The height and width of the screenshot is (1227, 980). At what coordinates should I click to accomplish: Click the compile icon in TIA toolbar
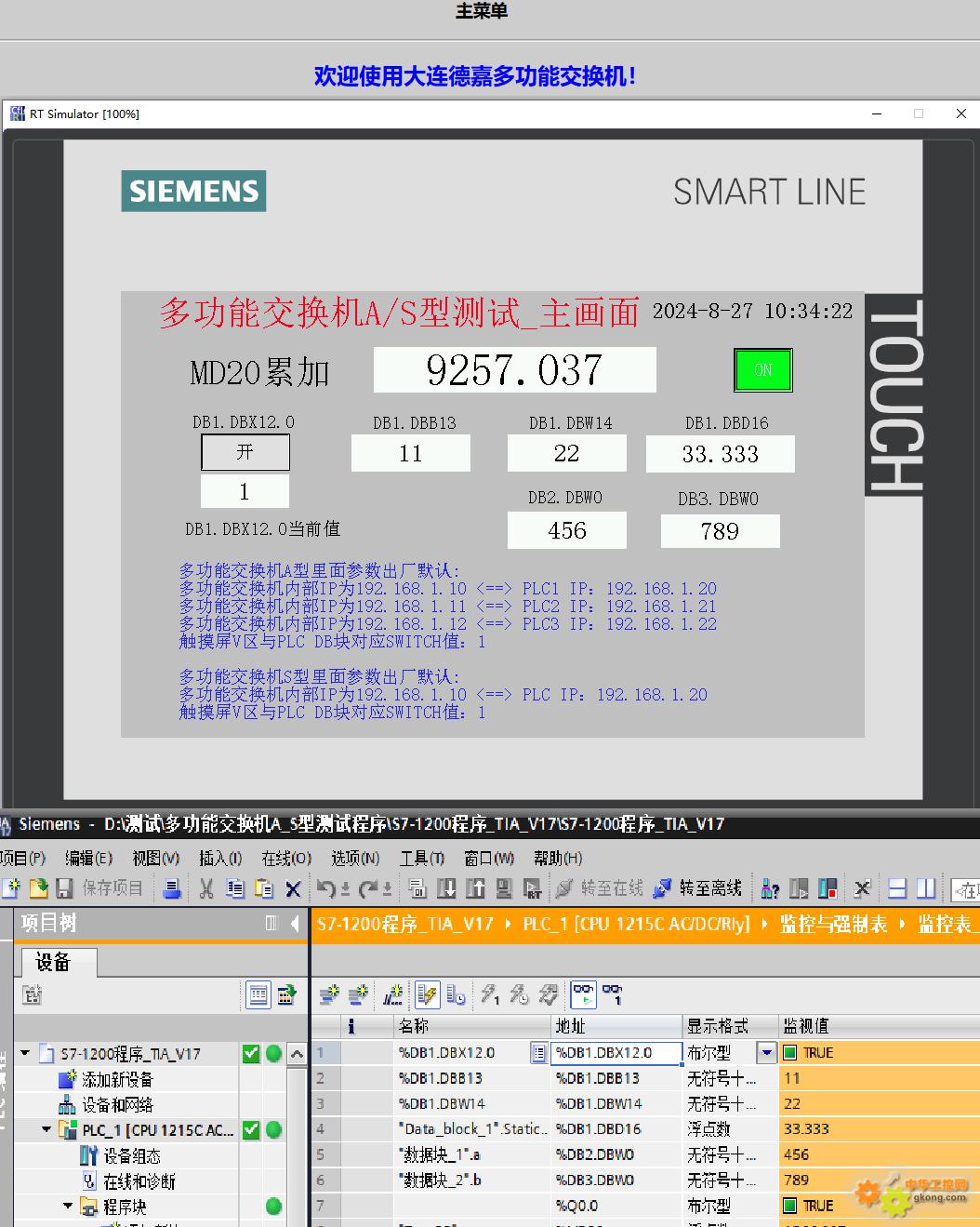pos(417,888)
